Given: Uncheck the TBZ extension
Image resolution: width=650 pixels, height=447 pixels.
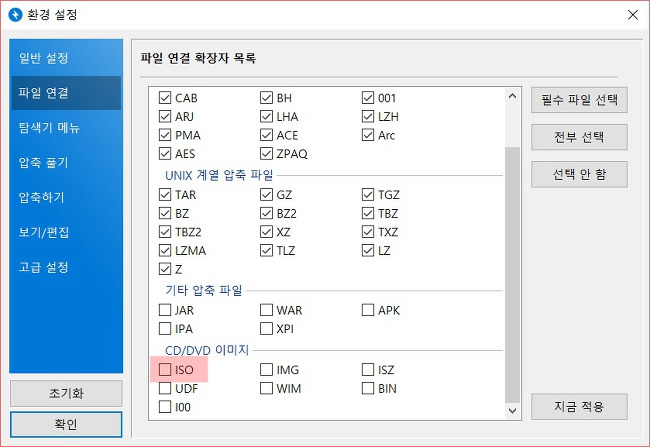Looking at the screenshot, I should pos(368,213).
